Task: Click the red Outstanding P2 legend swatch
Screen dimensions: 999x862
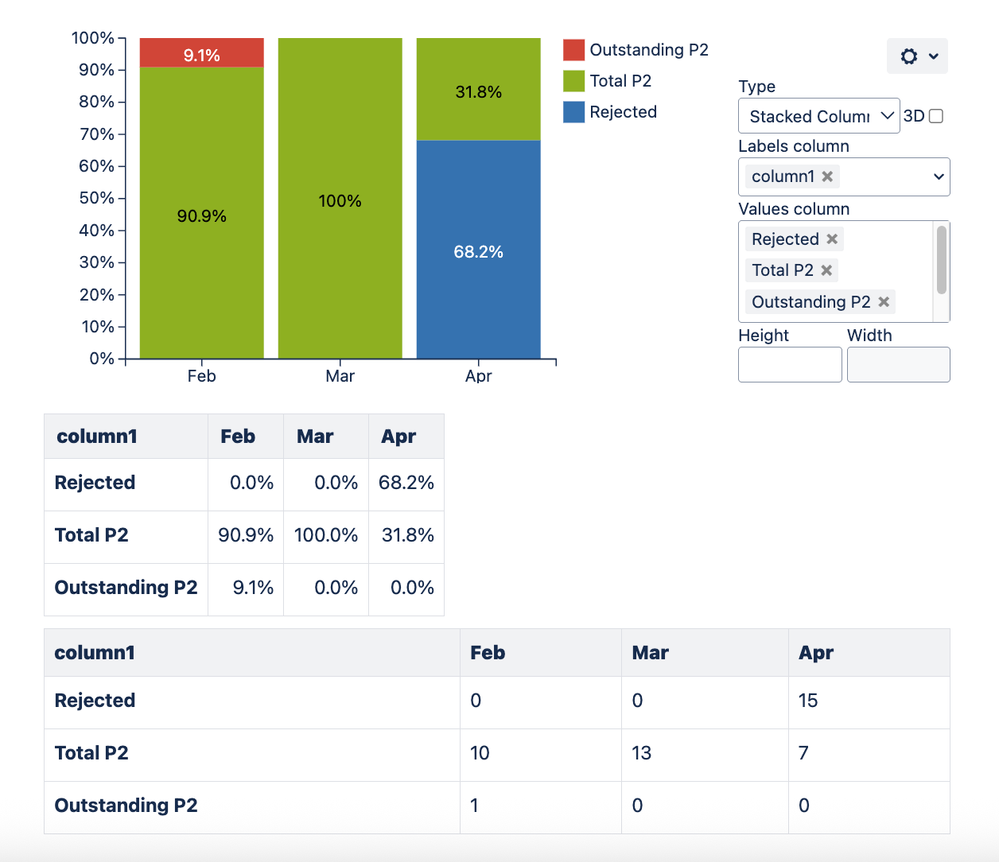Action: tap(574, 50)
